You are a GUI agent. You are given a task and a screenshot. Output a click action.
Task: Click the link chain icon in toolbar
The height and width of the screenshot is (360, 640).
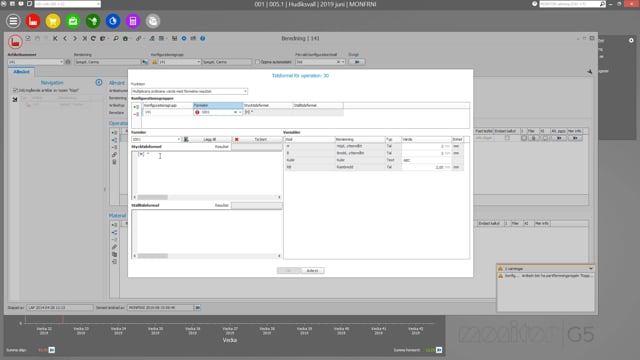coord(139,38)
